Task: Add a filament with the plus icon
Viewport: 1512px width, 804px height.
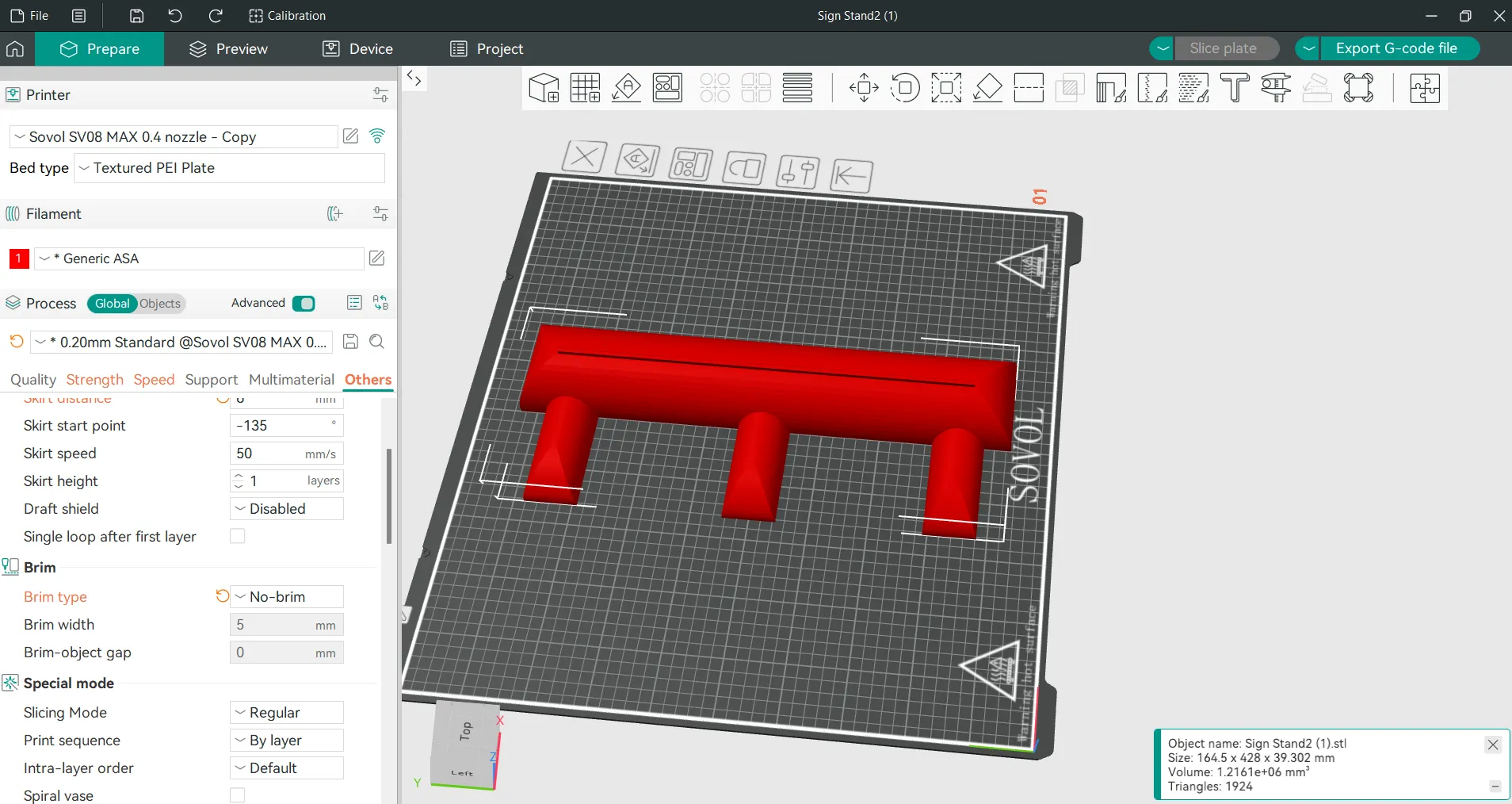Action: [x=335, y=214]
